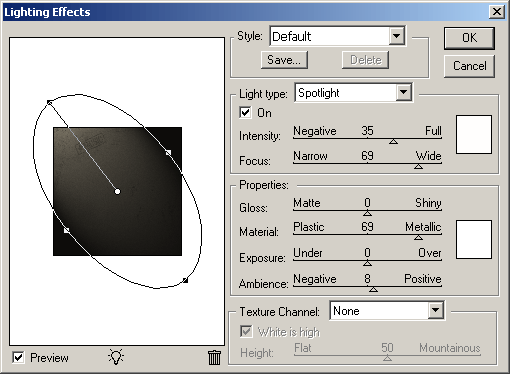This screenshot has height=374, width=510.
Task: Click the light direction handle at line end
Action: click(x=49, y=102)
